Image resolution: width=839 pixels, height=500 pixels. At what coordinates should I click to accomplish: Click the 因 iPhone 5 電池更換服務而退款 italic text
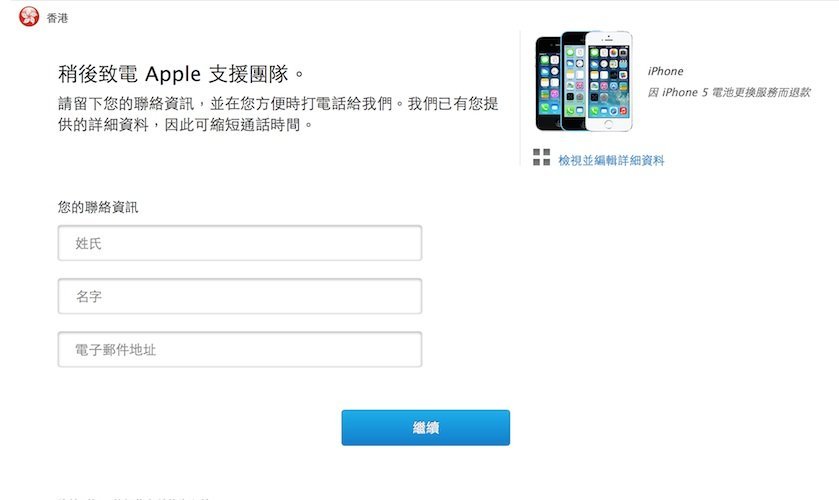pyautogui.click(x=729, y=93)
